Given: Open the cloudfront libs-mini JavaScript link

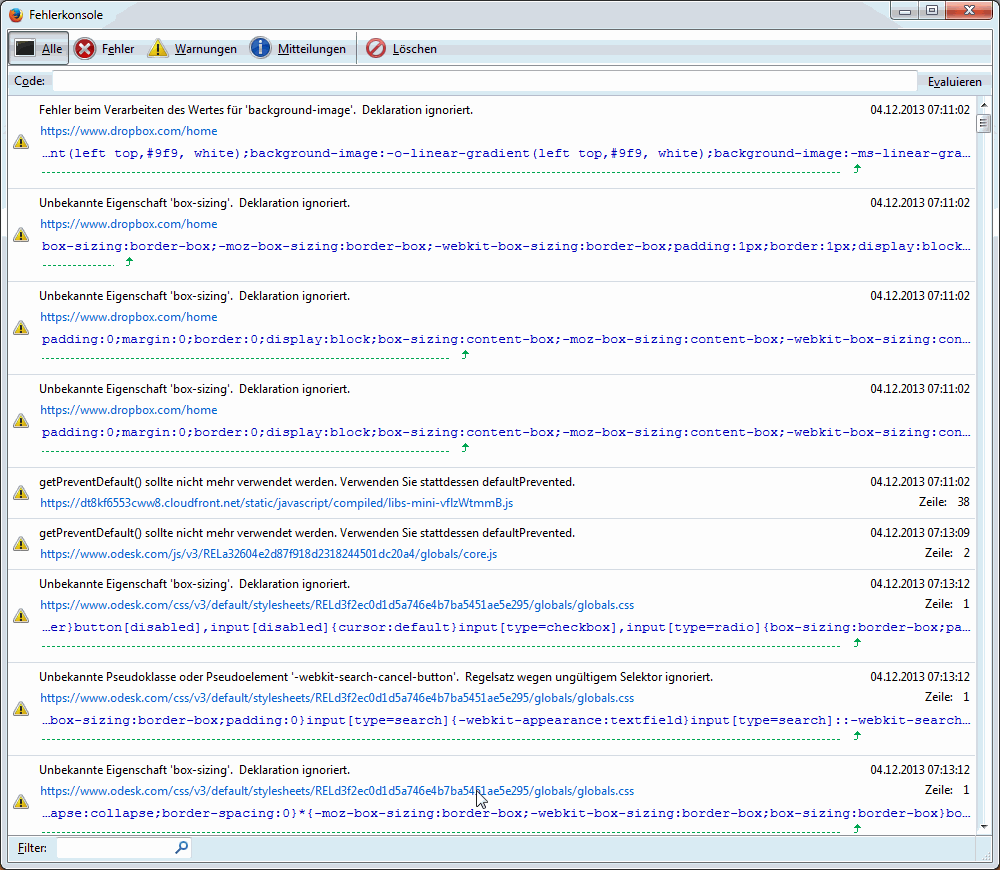Looking at the screenshot, I should (x=276, y=503).
